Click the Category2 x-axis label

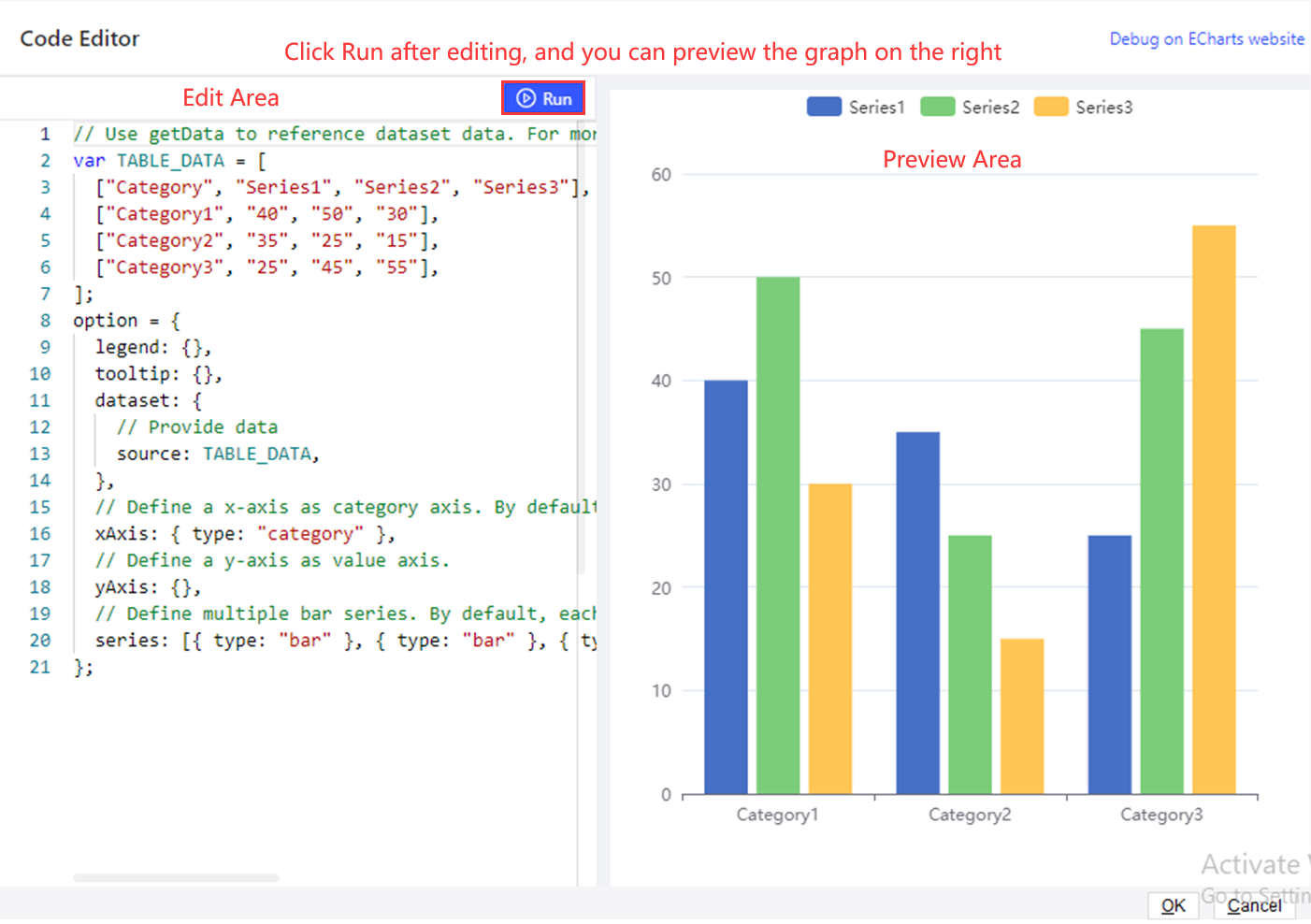[x=970, y=815]
